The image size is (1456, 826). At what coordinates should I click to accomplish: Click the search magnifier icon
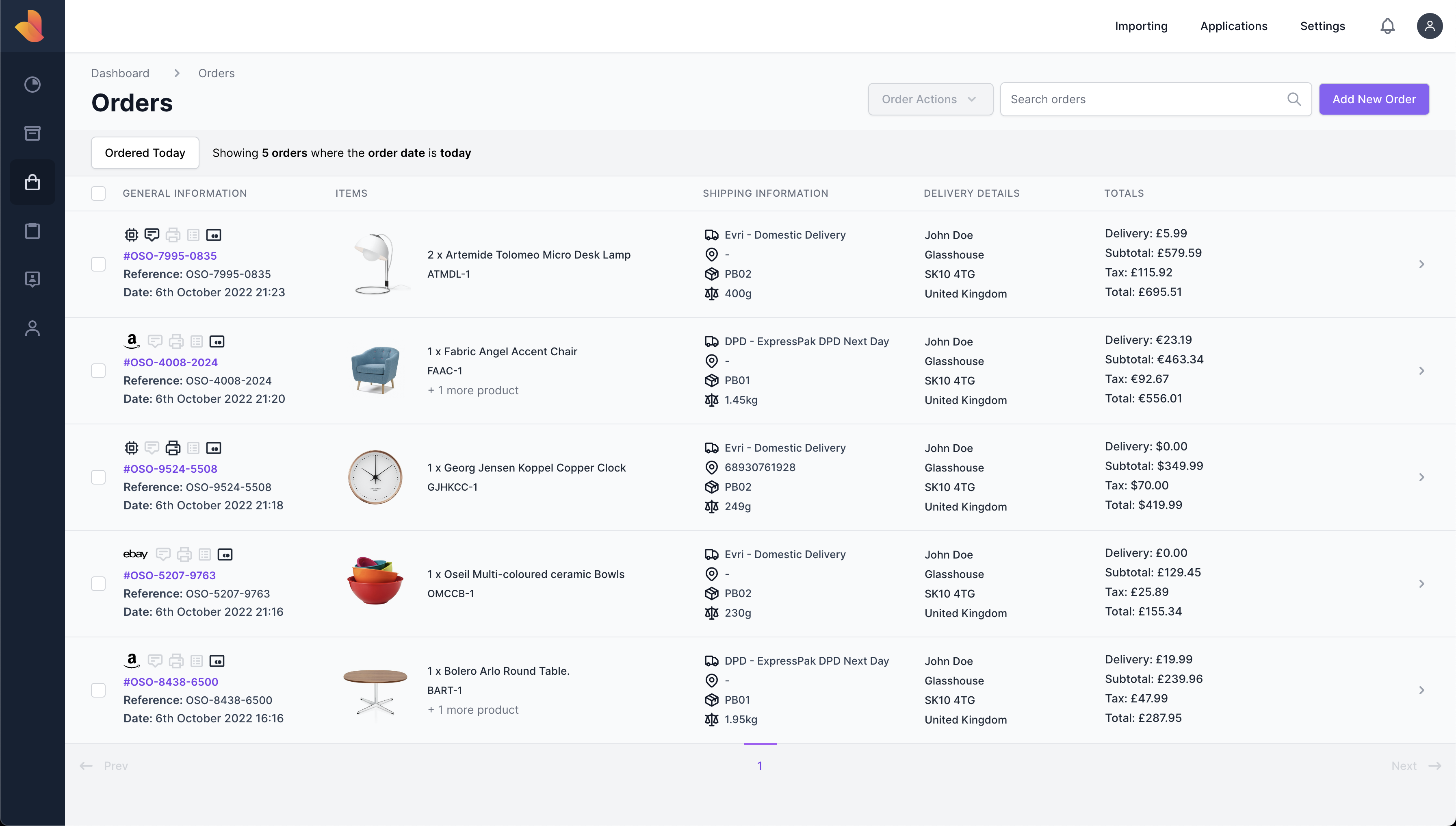[1293, 99]
